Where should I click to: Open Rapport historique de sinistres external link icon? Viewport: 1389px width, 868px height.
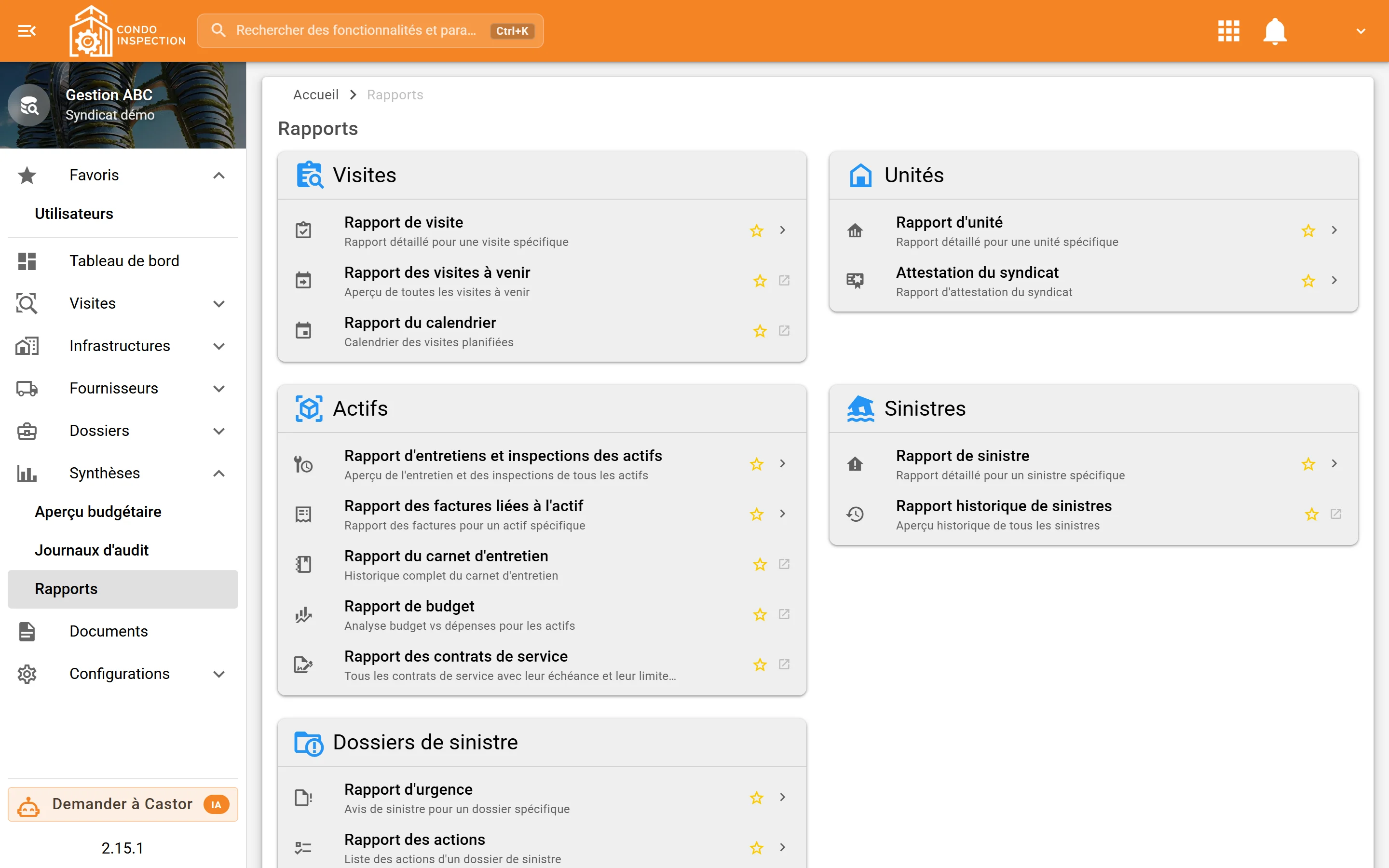click(x=1335, y=514)
